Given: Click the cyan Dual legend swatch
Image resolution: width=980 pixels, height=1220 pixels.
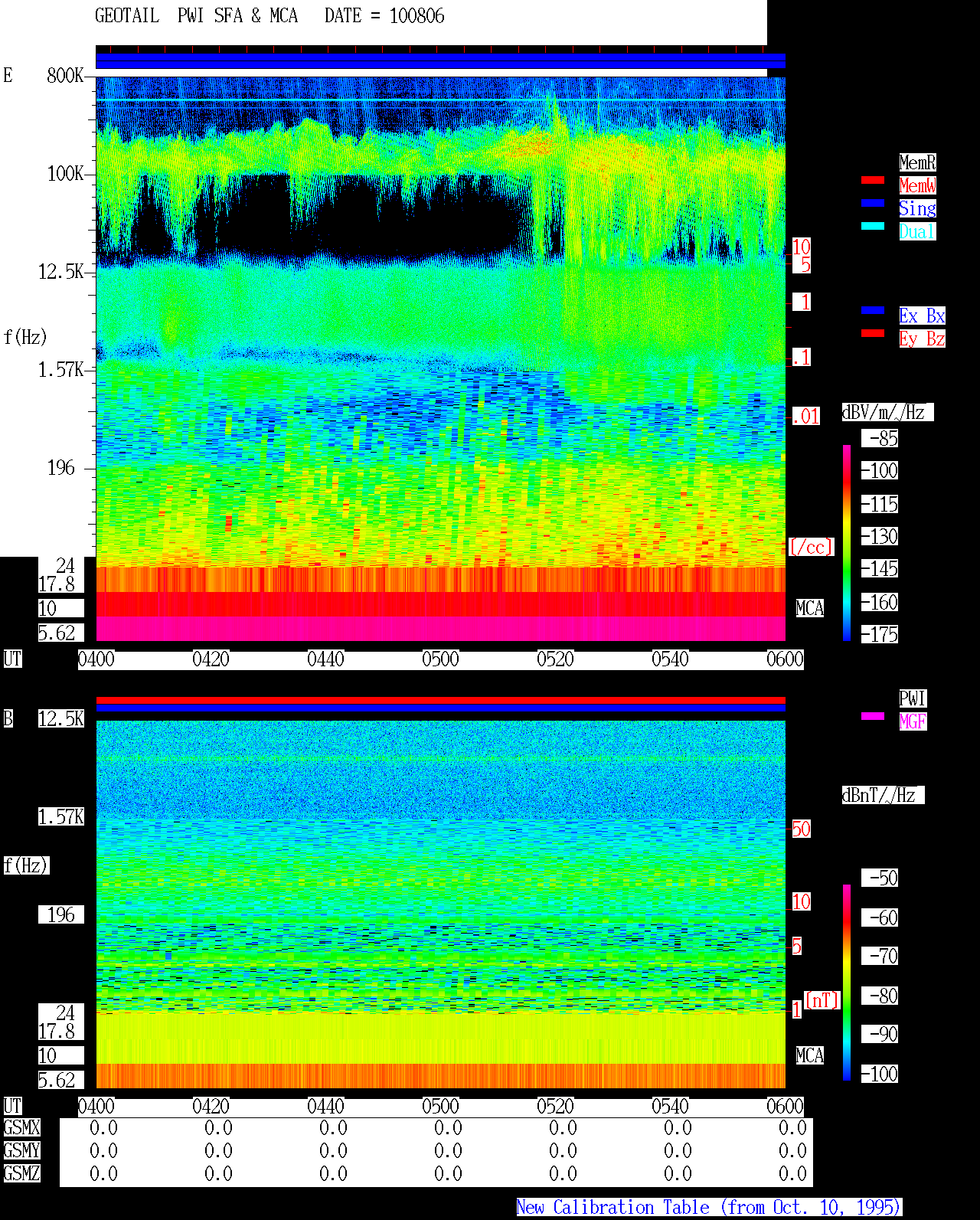Looking at the screenshot, I should (873, 226).
